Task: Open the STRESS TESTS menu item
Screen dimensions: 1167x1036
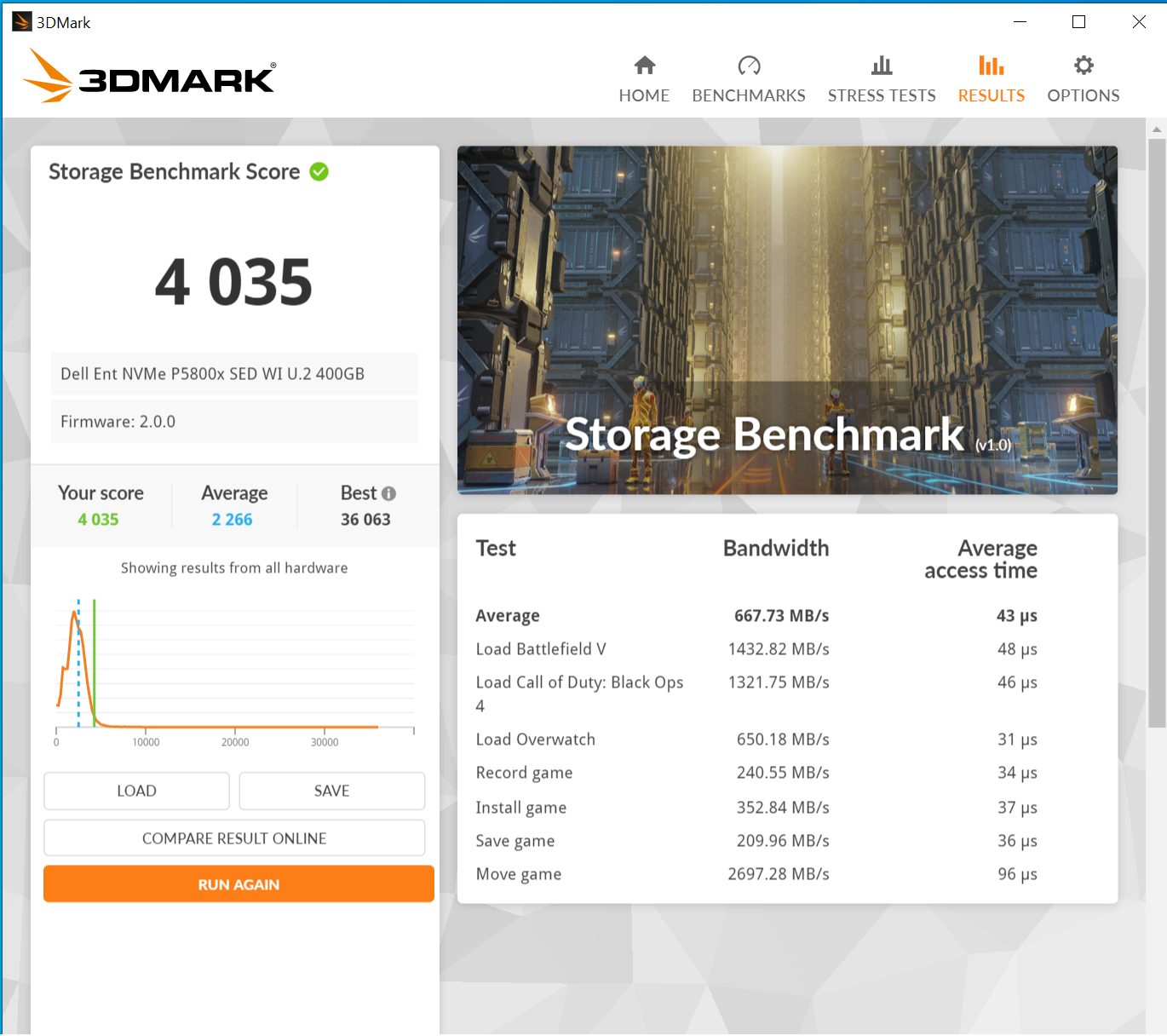Action: pos(881,95)
